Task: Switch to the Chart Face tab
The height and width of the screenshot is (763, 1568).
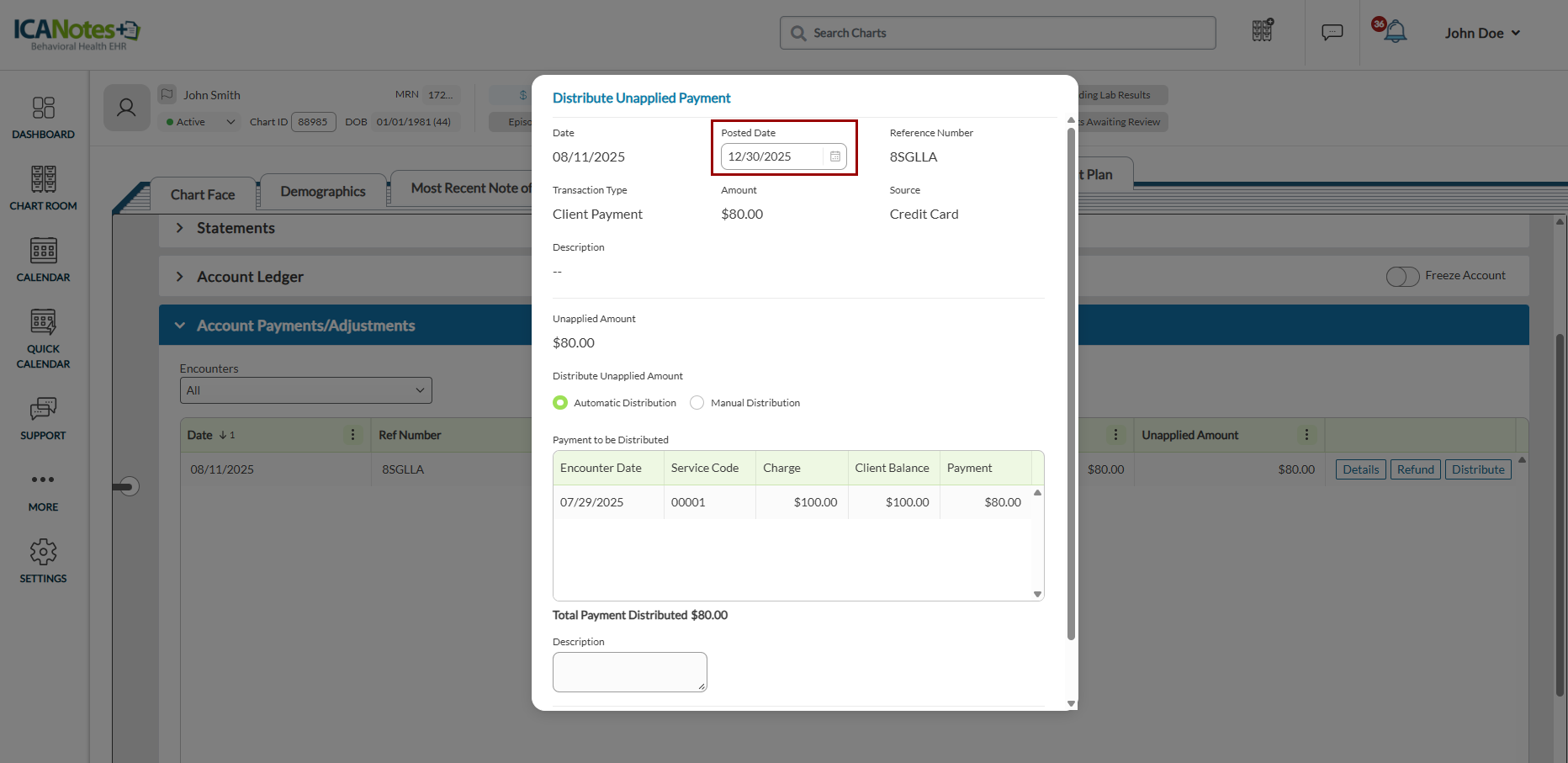Action: pos(203,194)
